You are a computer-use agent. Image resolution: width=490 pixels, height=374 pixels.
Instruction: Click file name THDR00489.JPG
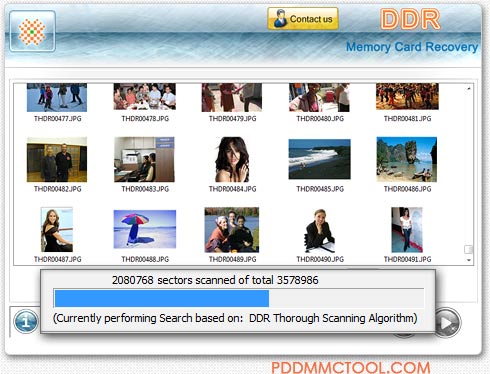(x=233, y=259)
